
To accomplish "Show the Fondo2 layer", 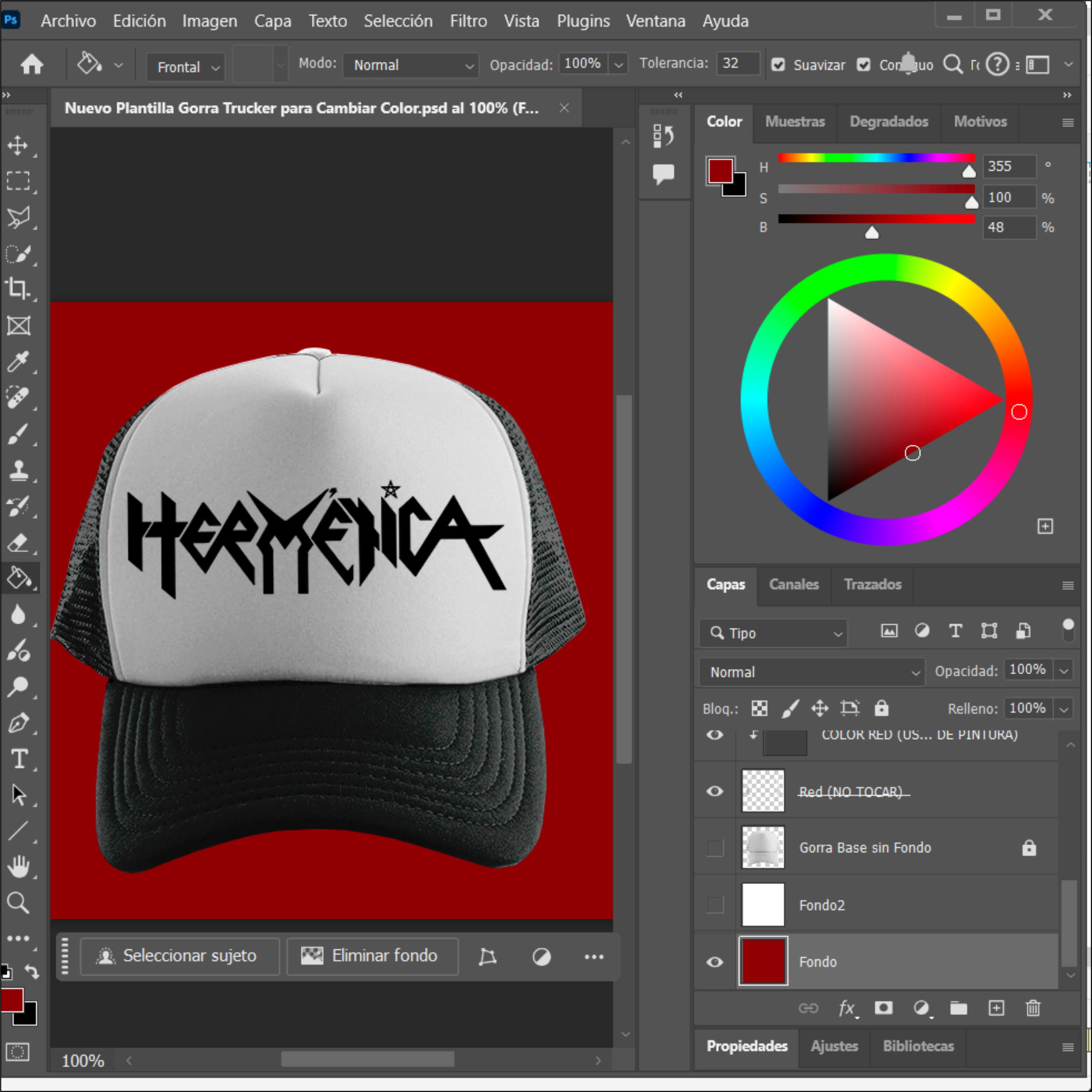I will (x=715, y=904).
